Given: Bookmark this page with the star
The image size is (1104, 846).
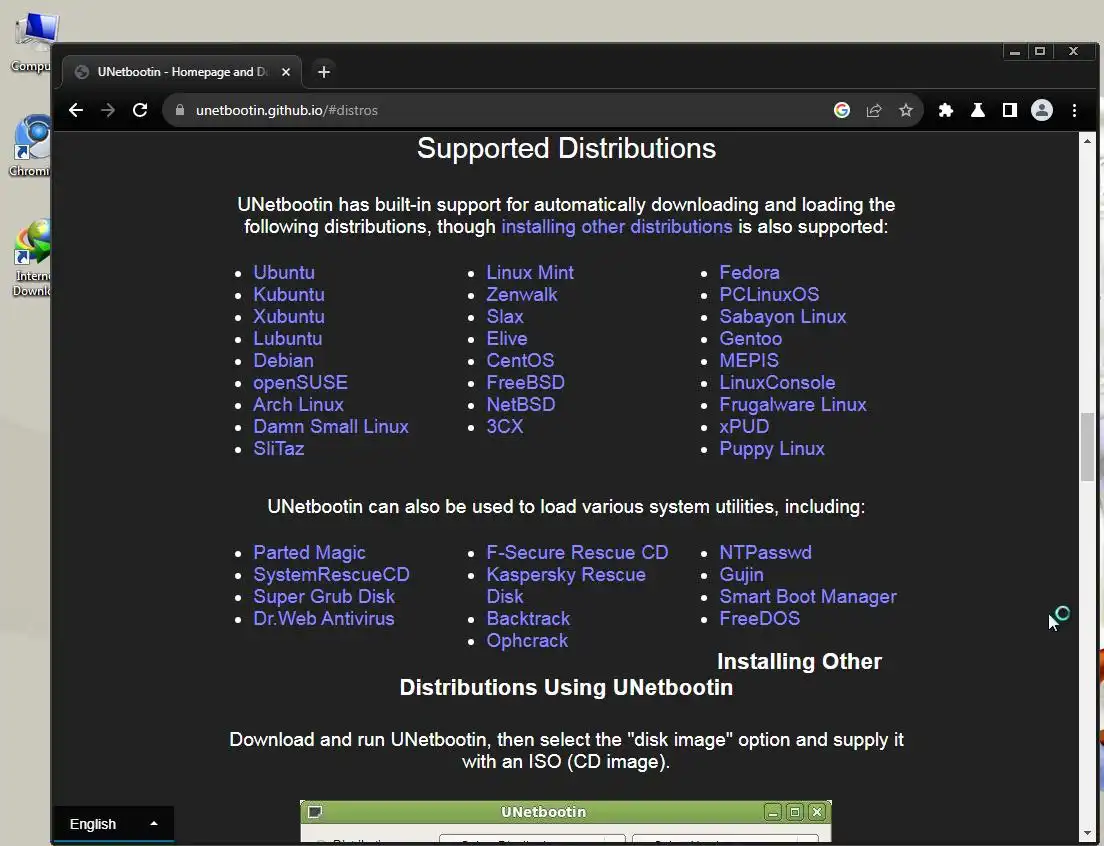Looking at the screenshot, I should (906, 111).
